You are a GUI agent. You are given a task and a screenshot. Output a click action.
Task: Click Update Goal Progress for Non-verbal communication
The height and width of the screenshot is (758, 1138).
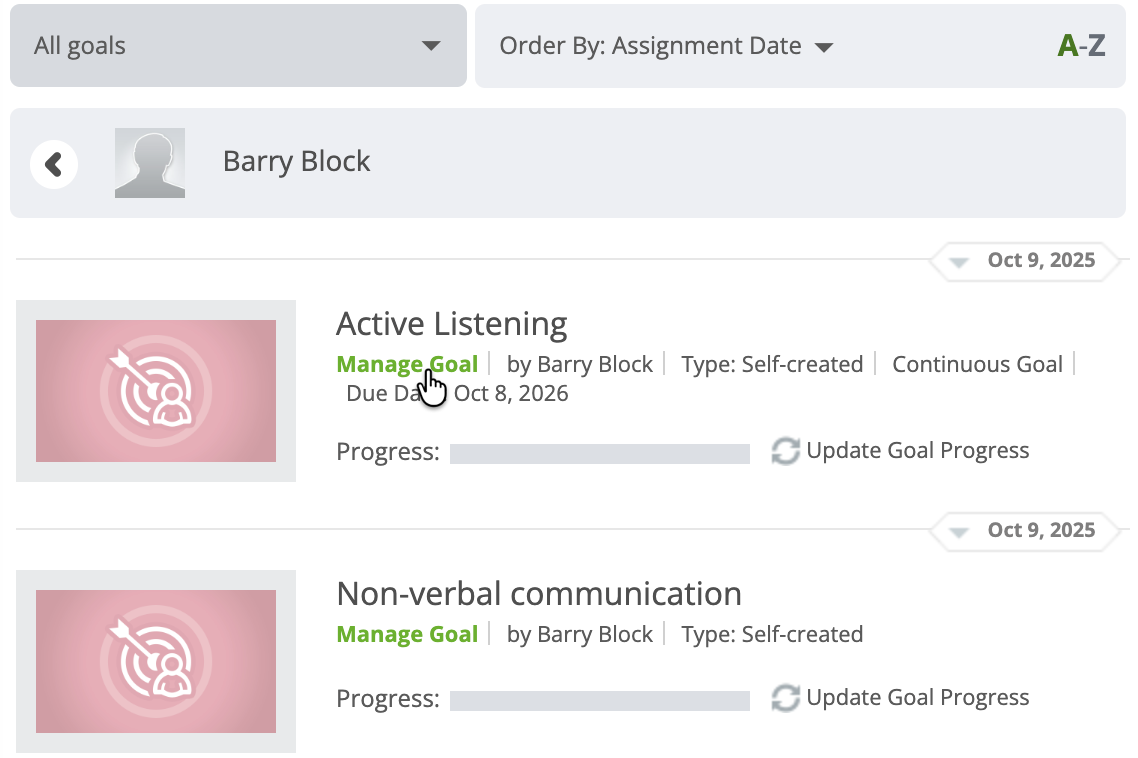917,698
